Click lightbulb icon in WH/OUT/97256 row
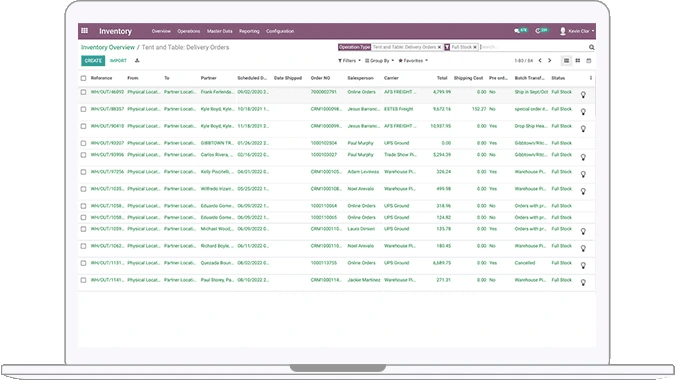The height and width of the screenshot is (380, 675). coord(583,174)
